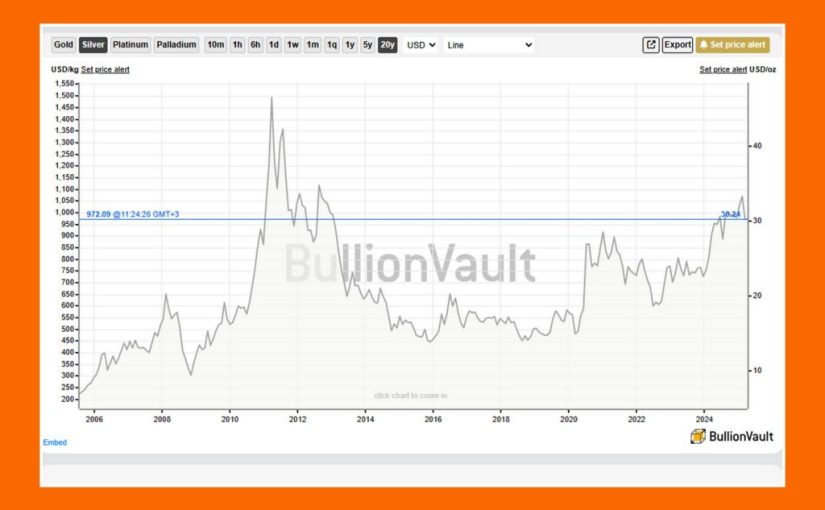
Task: Open chart in new window icon
Action: tap(651, 45)
